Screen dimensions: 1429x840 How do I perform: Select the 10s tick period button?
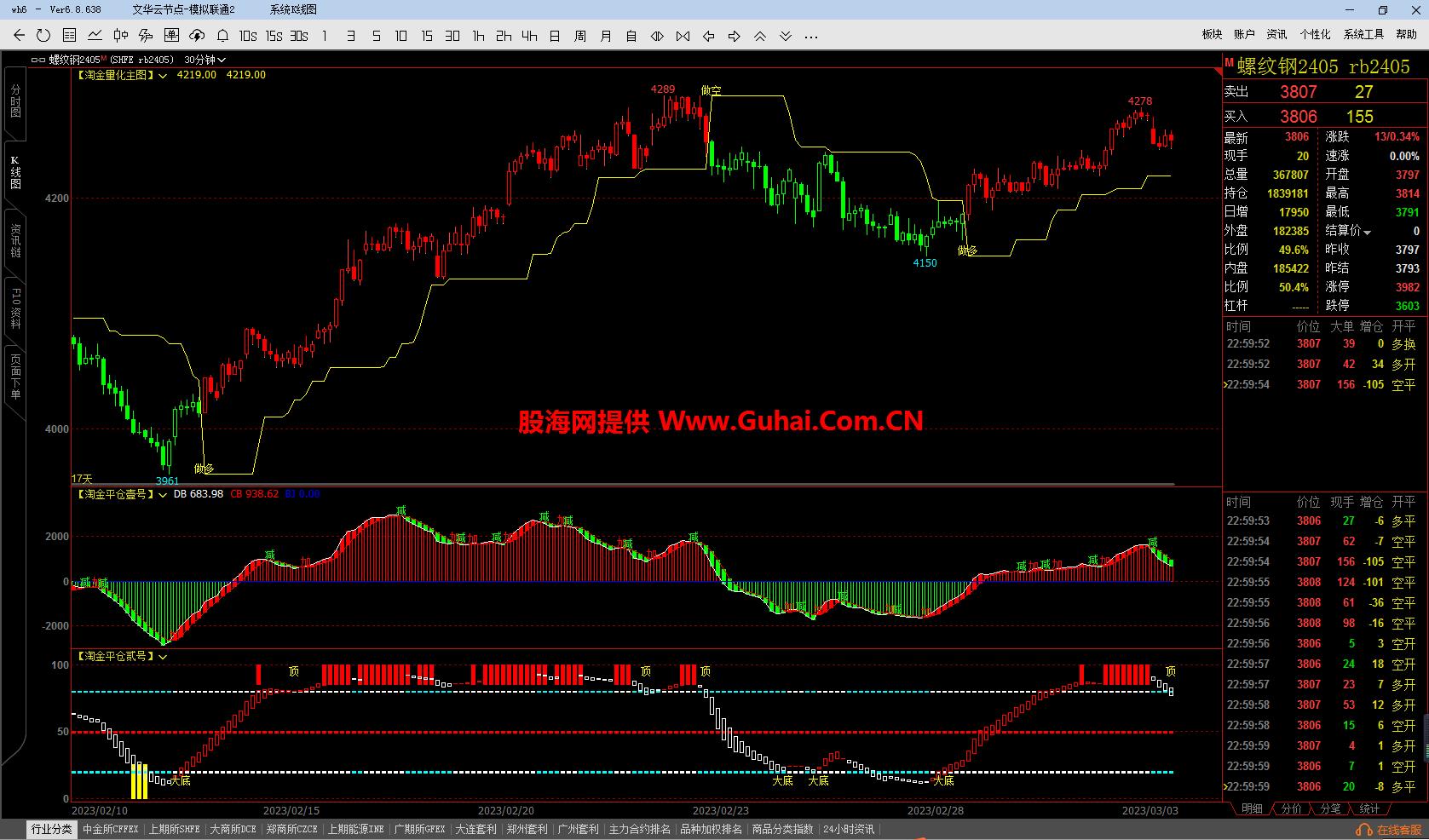[246, 36]
